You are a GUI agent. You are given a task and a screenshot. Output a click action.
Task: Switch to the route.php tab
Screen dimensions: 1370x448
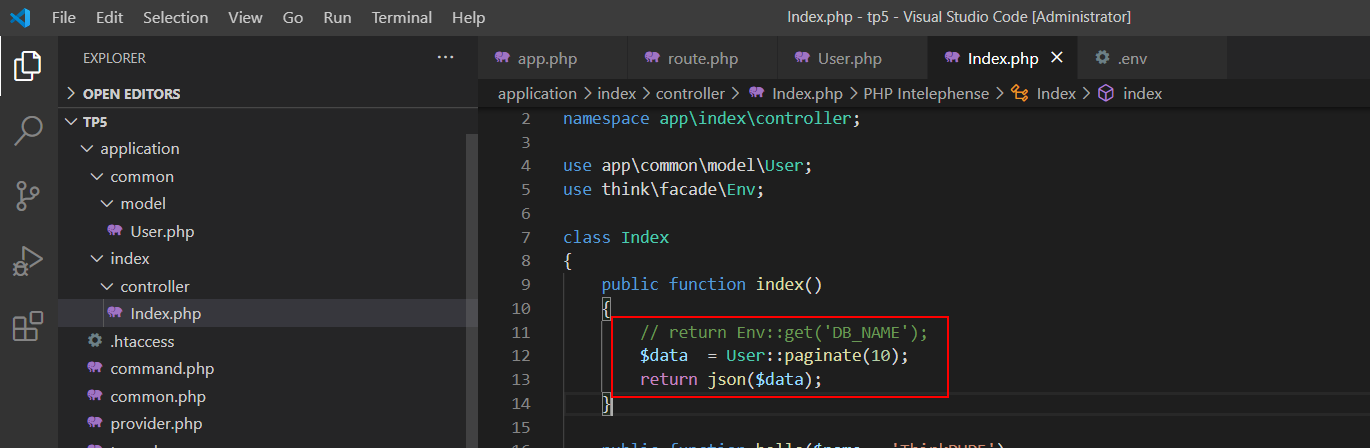tap(703, 58)
